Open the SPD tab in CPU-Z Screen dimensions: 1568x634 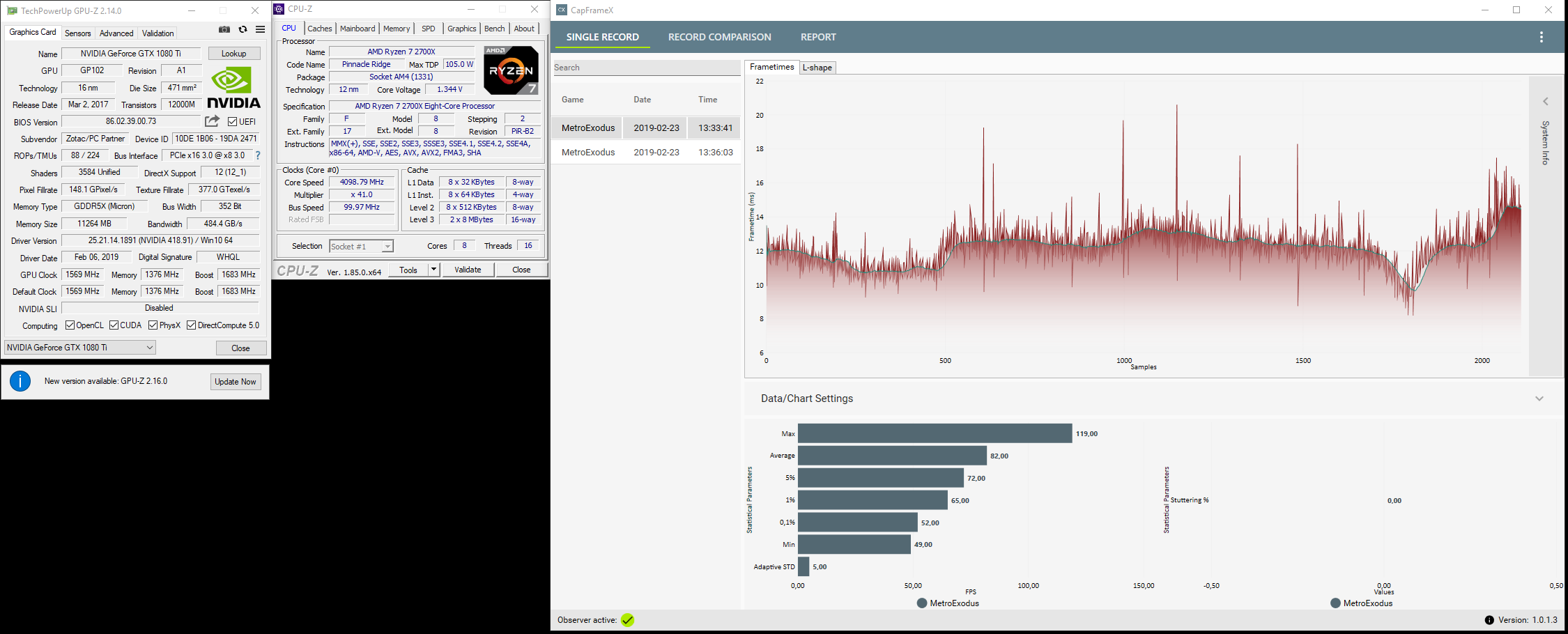coord(429,29)
